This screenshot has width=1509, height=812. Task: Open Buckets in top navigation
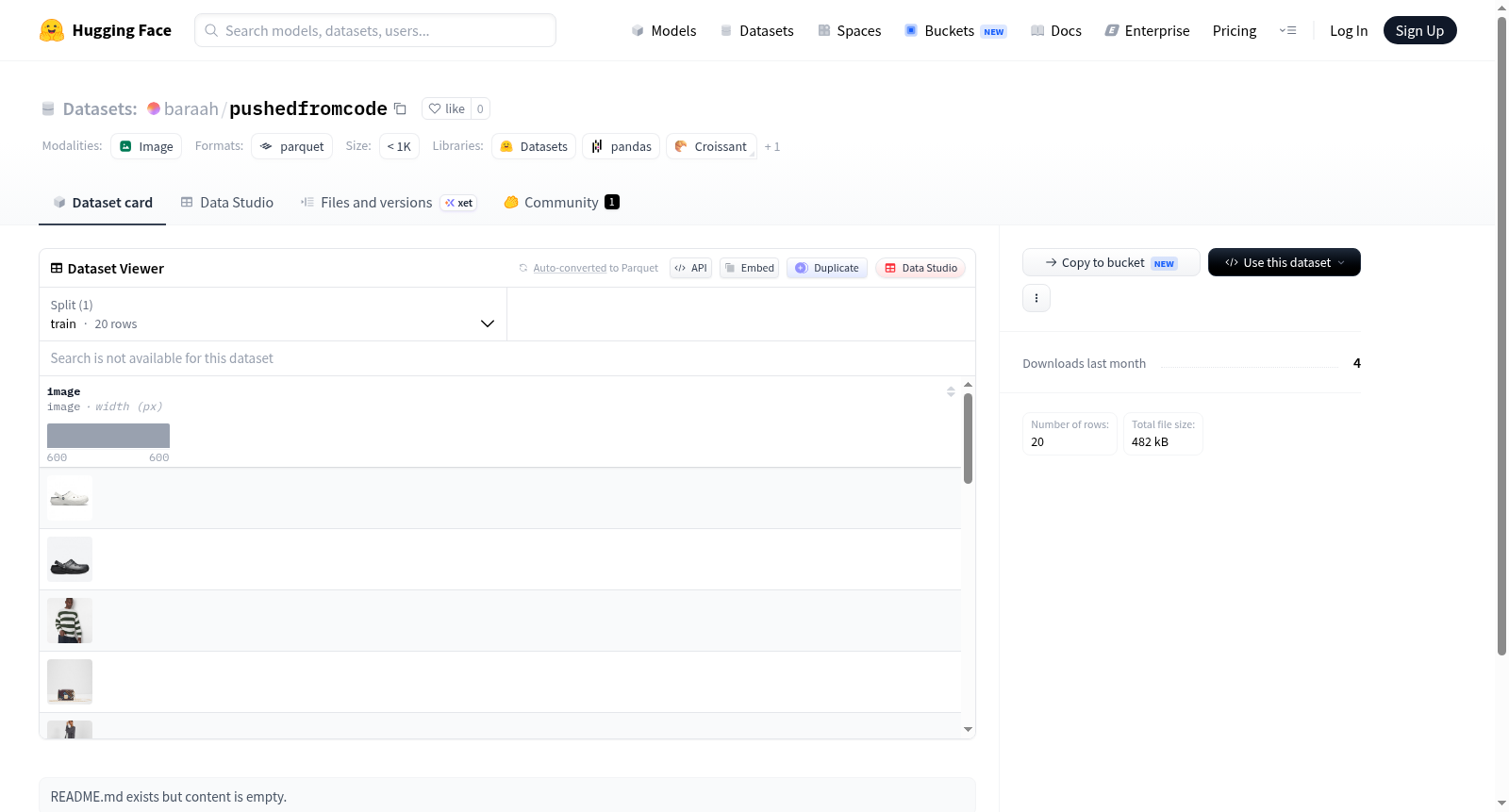click(x=955, y=30)
